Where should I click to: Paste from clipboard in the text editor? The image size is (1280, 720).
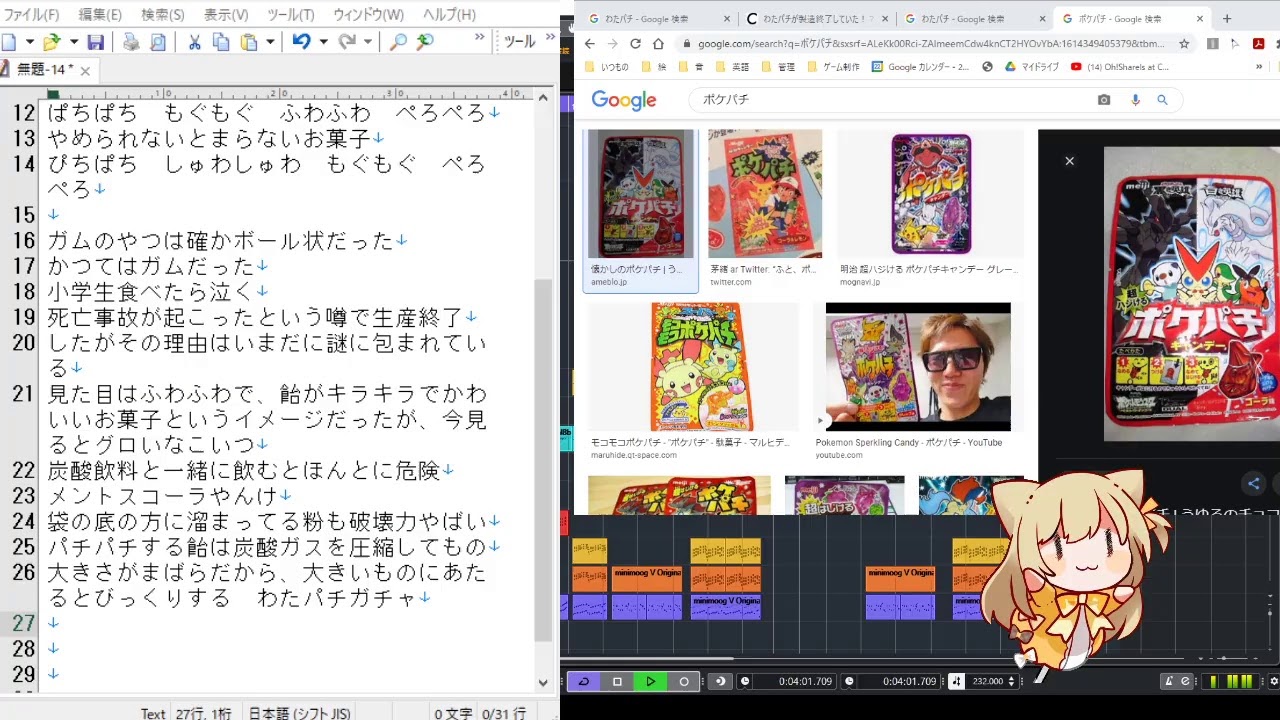click(249, 41)
